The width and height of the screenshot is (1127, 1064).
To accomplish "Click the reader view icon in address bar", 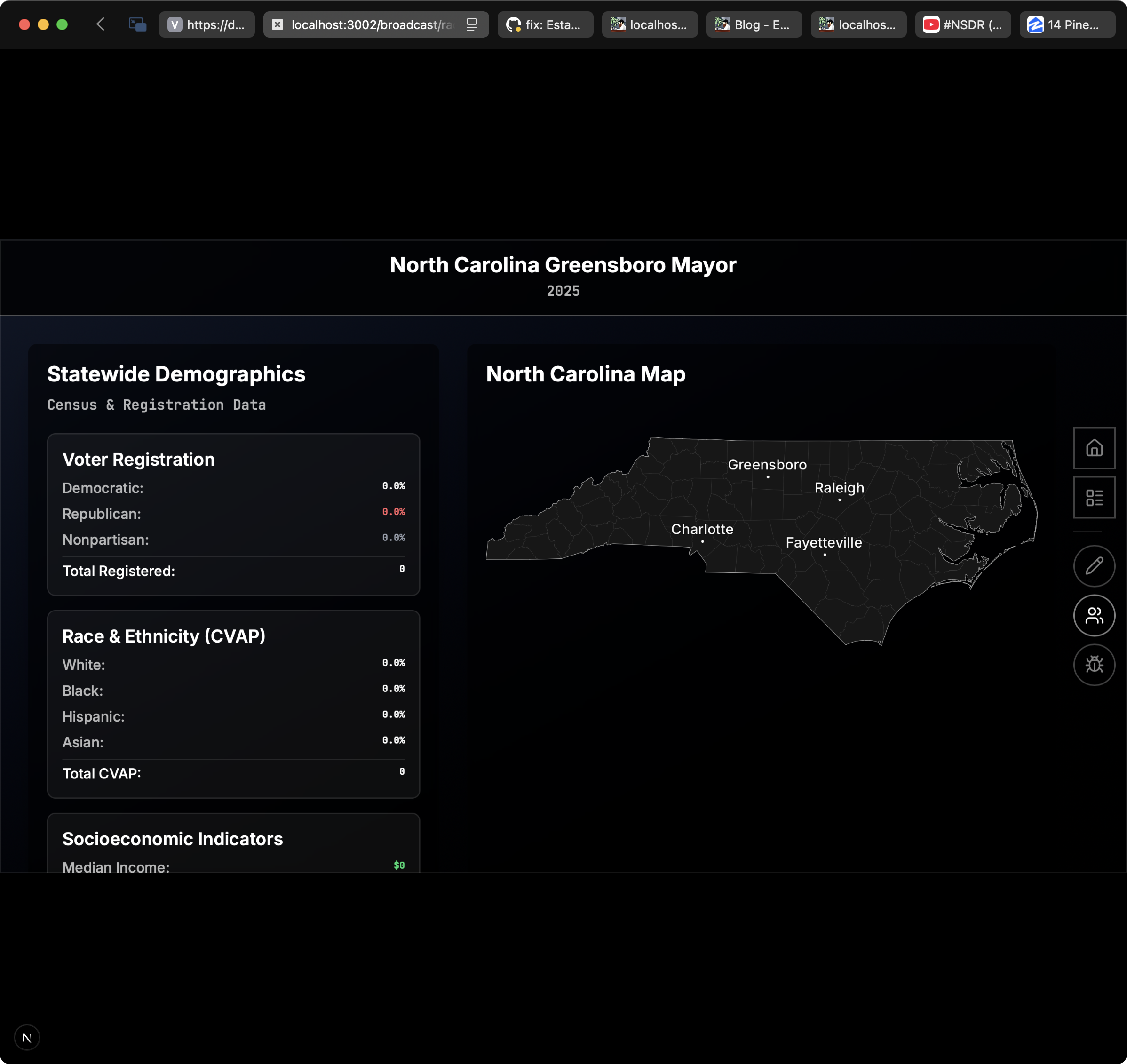I will coord(472,24).
